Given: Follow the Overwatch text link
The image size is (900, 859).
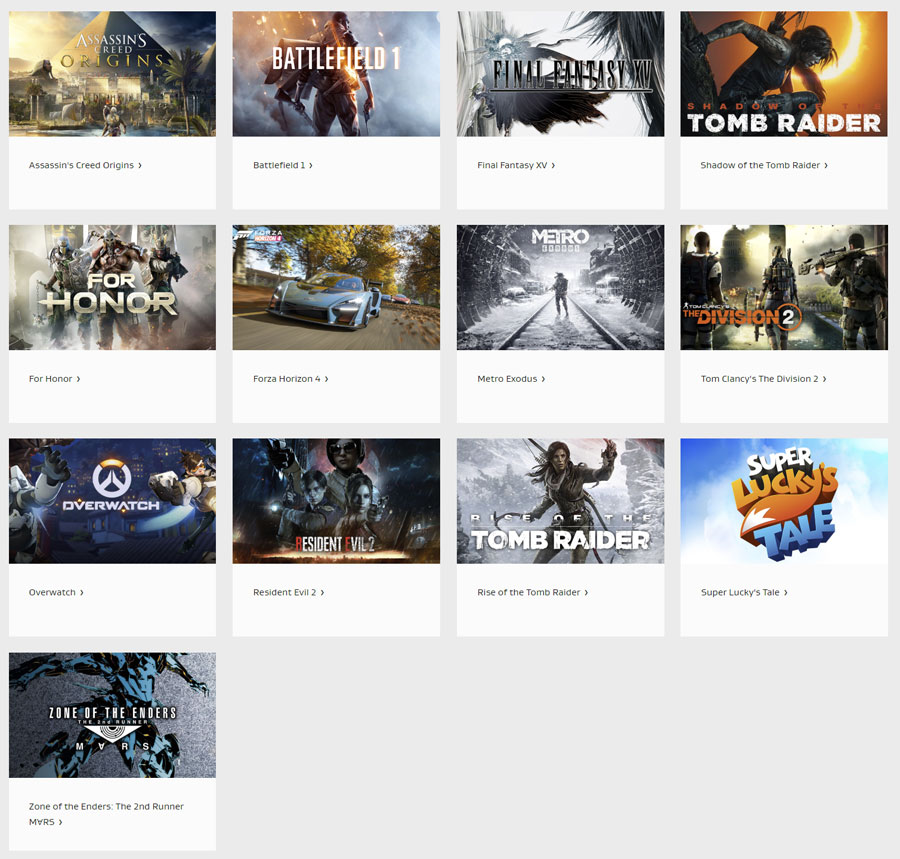Looking at the screenshot, I should pos(52,592).
